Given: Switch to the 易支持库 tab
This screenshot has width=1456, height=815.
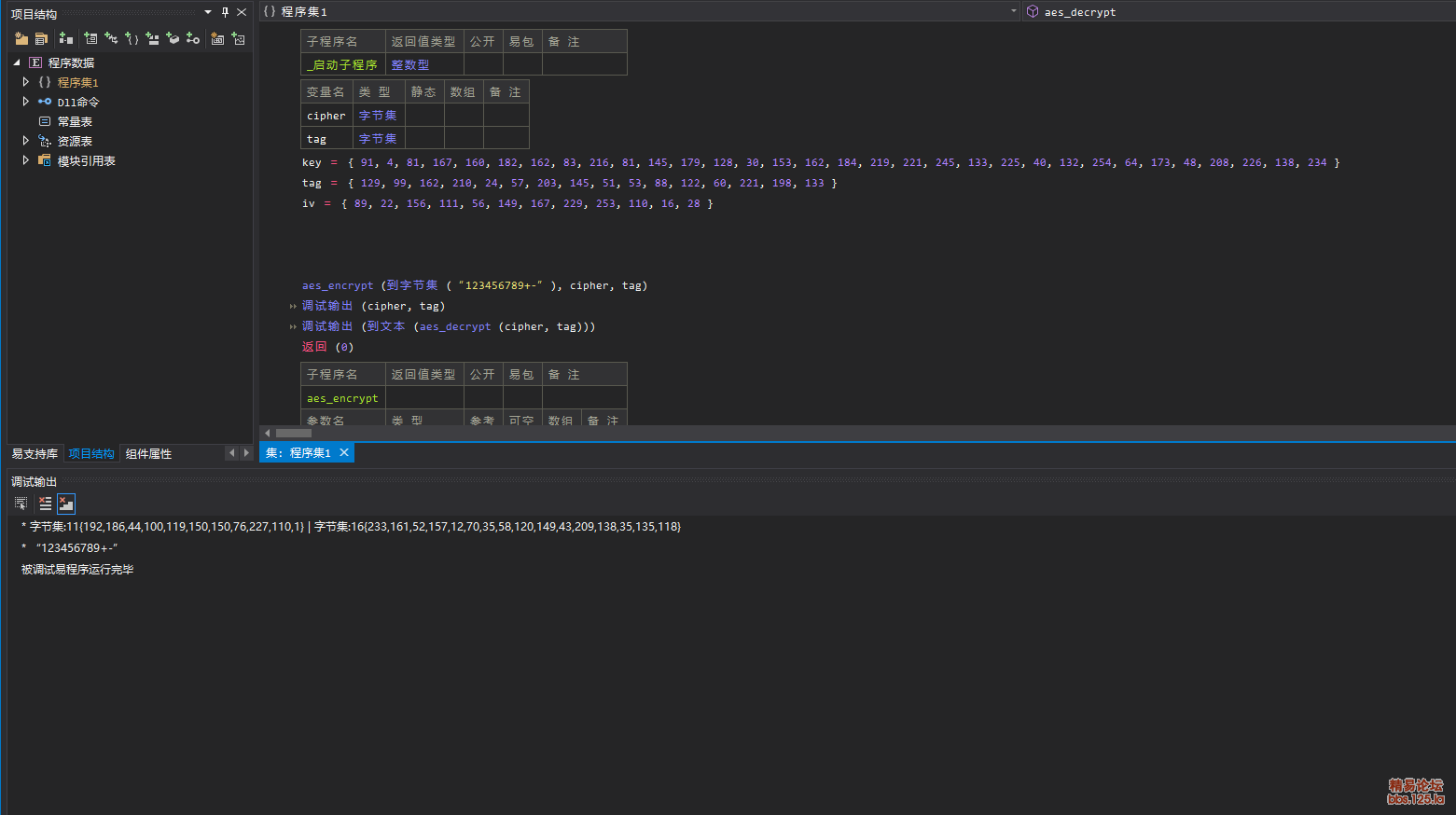Looking at the screenshot, I should pos(35,453).
